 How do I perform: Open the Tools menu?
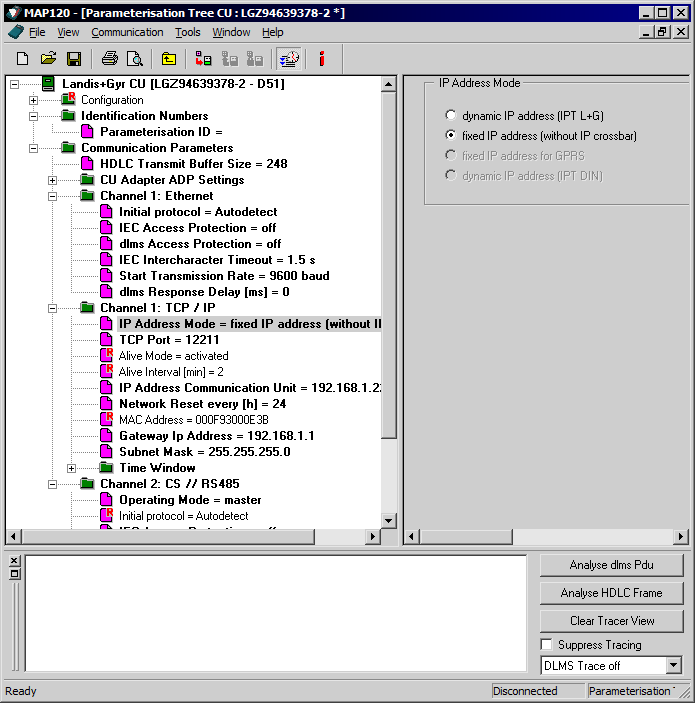point(187,32)
